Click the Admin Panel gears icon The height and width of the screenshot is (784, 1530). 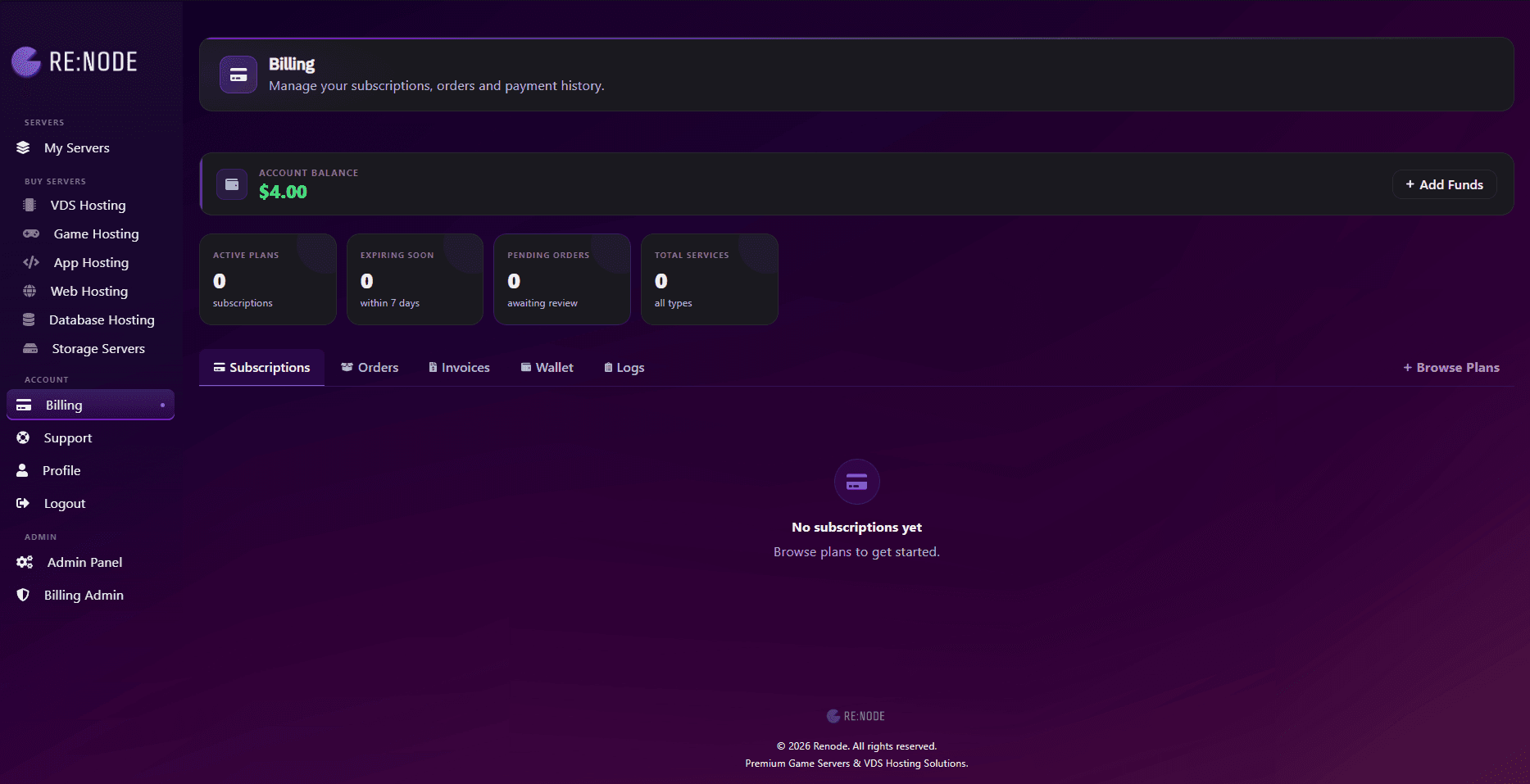[25, 562]
